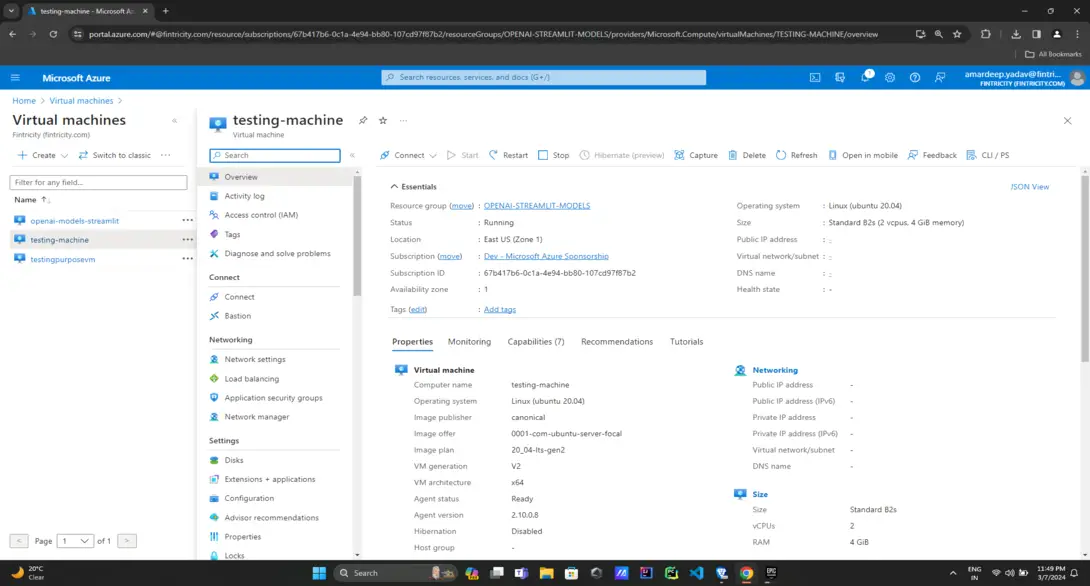The height and width of the screenshot is (586, 1090).
Task: Capture the virtual machine image
Action: coord(696,155)
